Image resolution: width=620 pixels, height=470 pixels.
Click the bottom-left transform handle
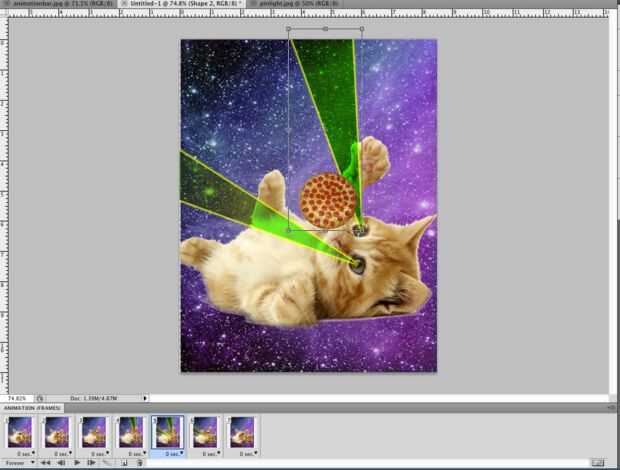pos(289,230)
